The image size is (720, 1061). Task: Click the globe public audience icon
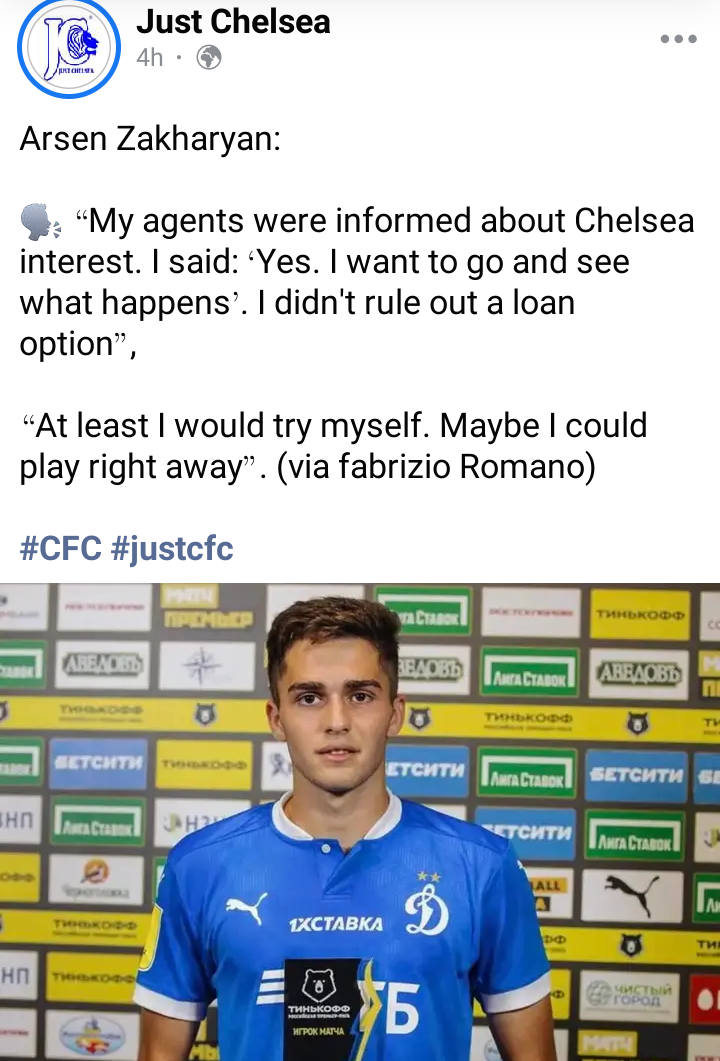click(x=209, y=58)
